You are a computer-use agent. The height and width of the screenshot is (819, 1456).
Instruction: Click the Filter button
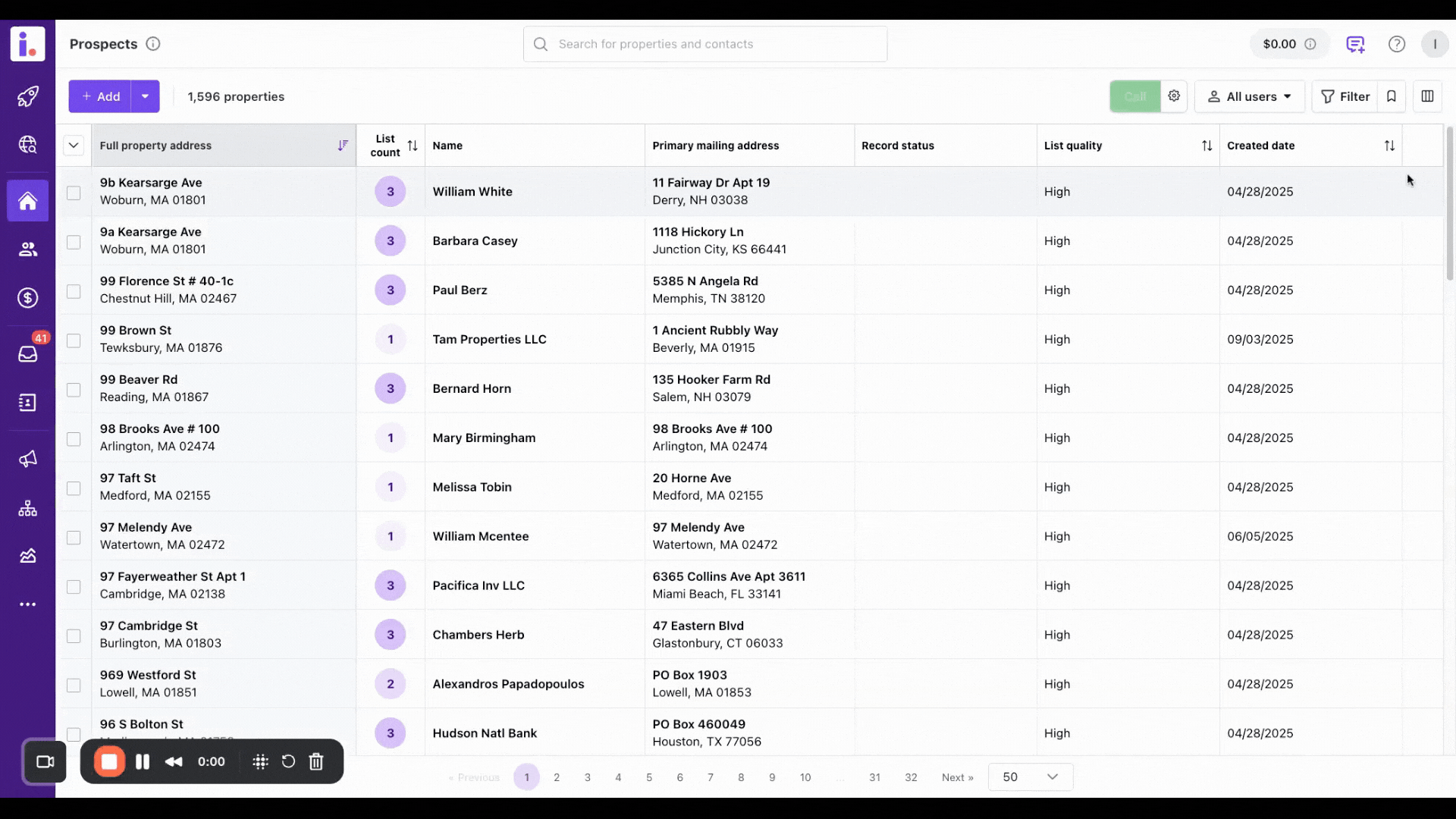[1345, 96]
